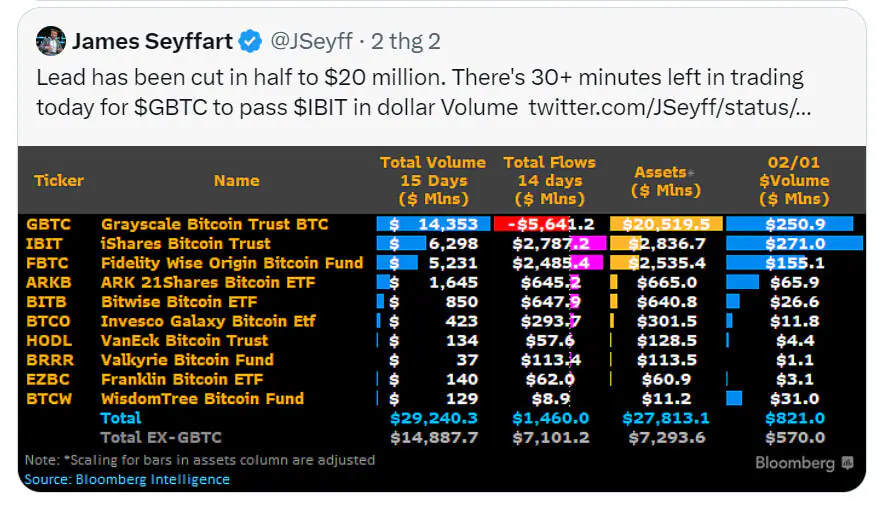The width and height of the screenshot is (887, 511).
Task: Click the Ticker column header
Action: coord(59,181)
